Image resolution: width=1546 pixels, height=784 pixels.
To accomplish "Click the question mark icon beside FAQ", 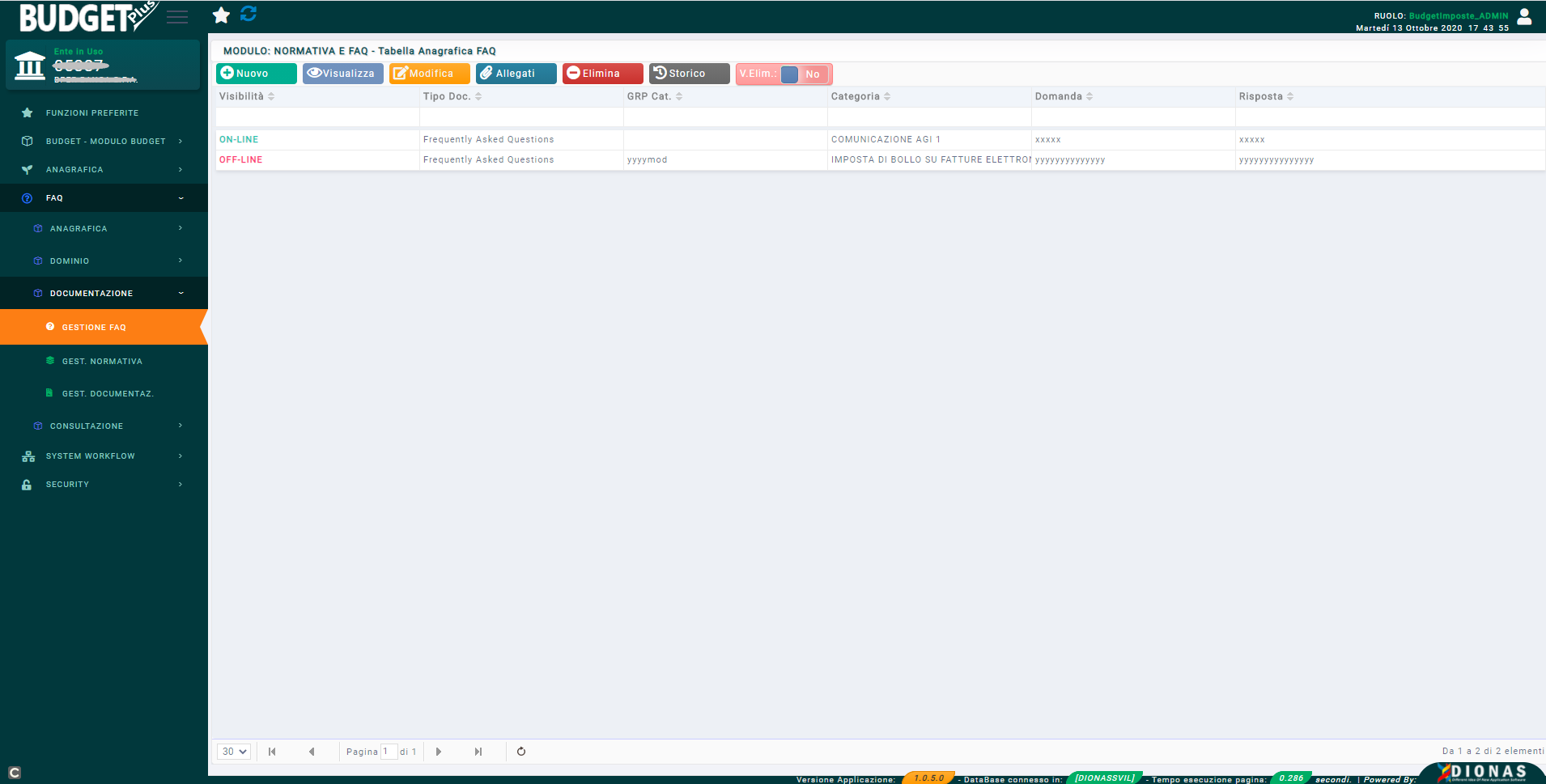I will pos(28,198).
